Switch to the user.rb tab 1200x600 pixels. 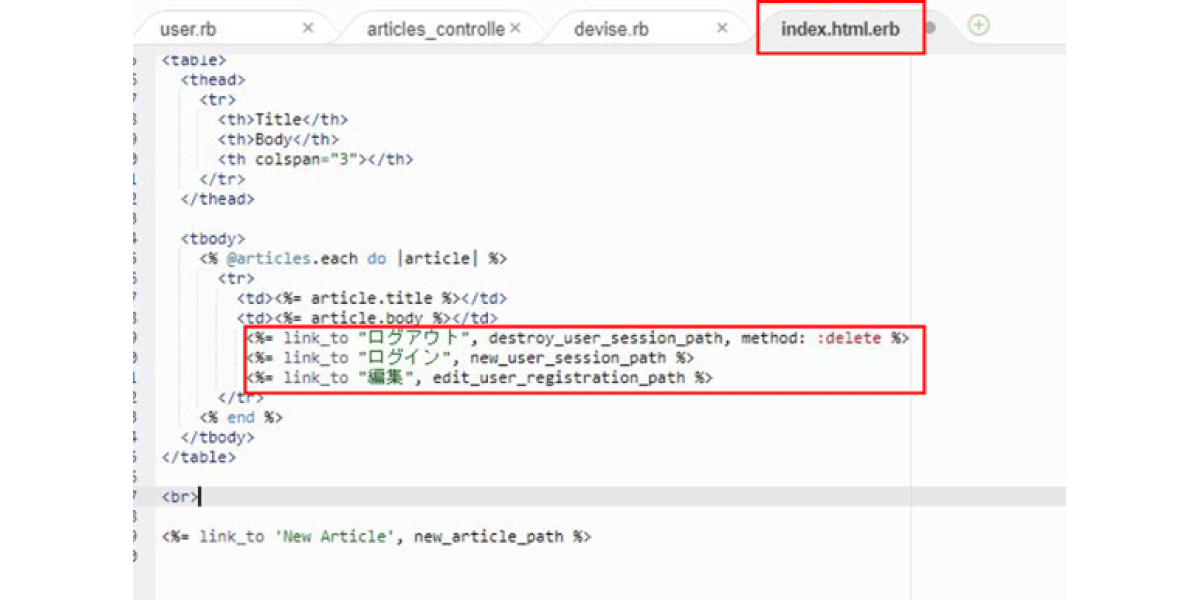[x=188, y=29]
